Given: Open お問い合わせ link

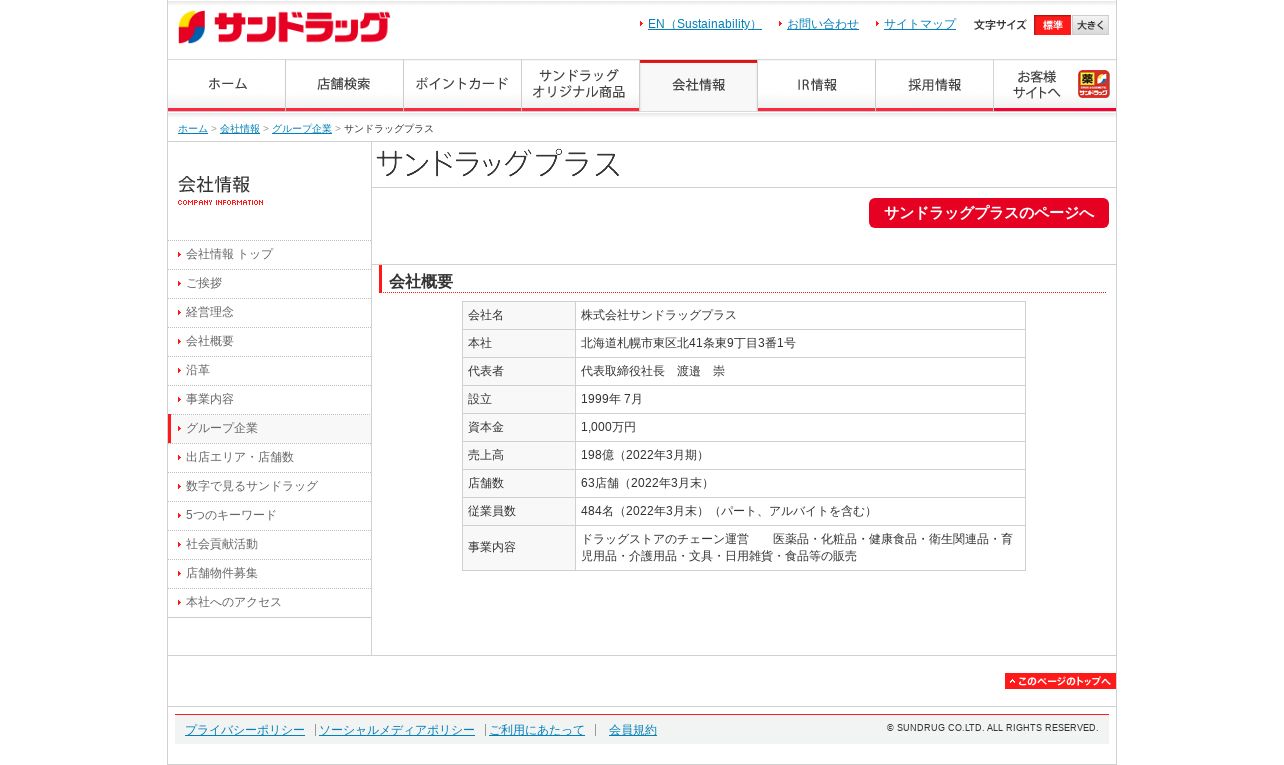Looking at the screenshot, I should coord(823,24).
